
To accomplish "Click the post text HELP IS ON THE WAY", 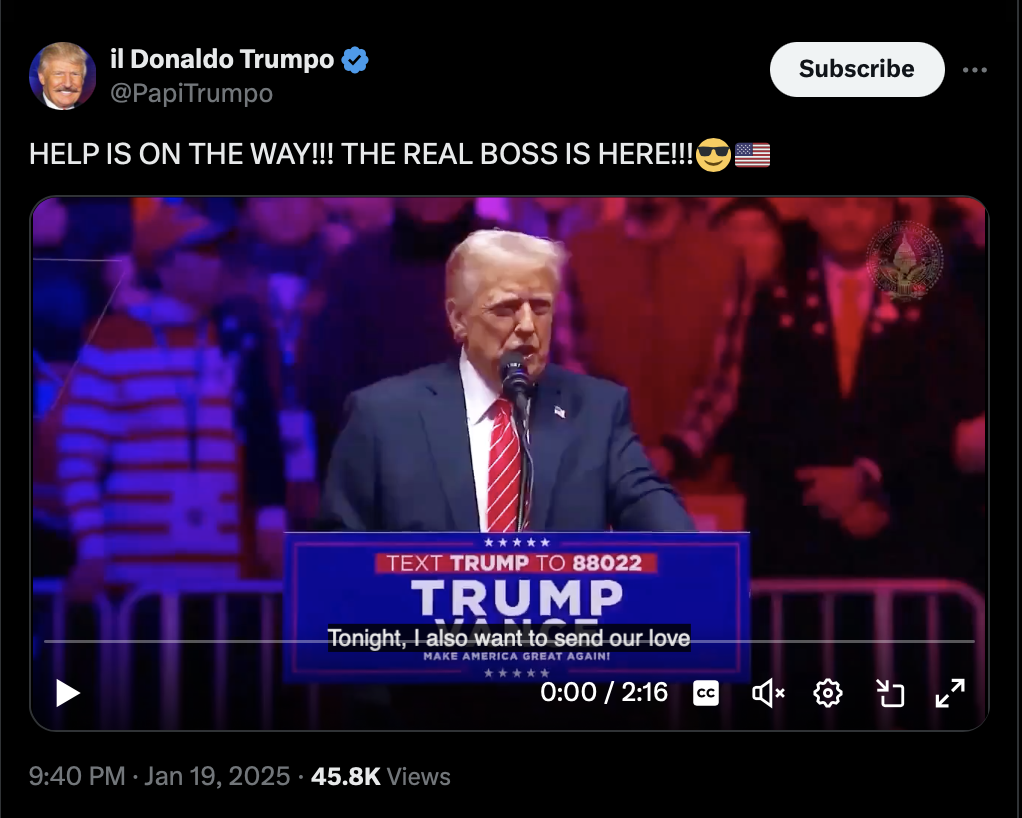I will (181, 154).
